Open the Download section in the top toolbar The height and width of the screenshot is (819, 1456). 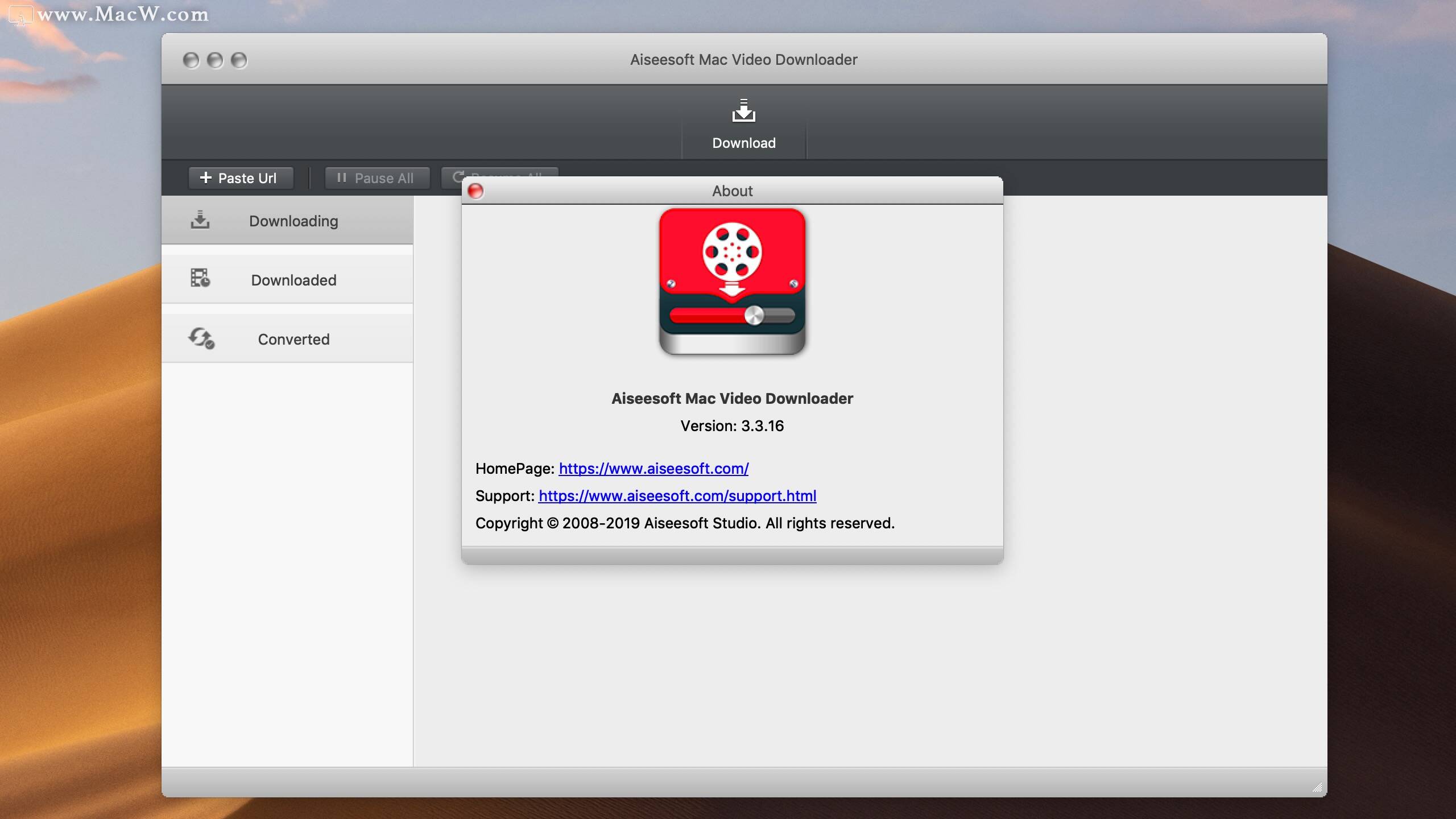744,123
